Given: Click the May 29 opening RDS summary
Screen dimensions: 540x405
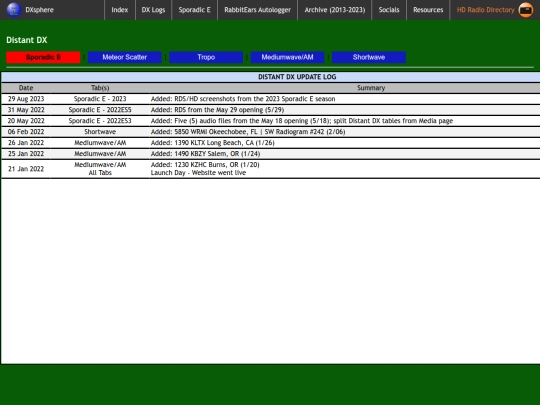Looking at the screenshot, I should coord(217,110).
